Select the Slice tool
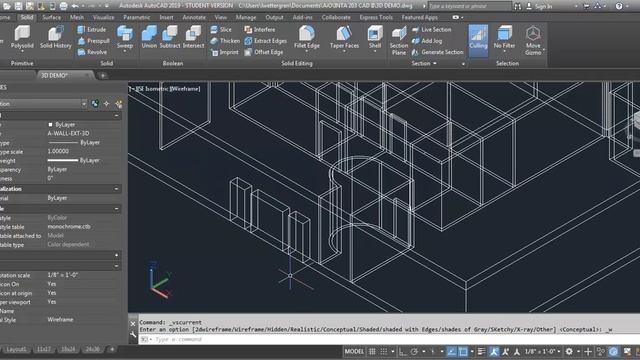Image resolution: width=640 pixels, height=360 pixels. 221,29
